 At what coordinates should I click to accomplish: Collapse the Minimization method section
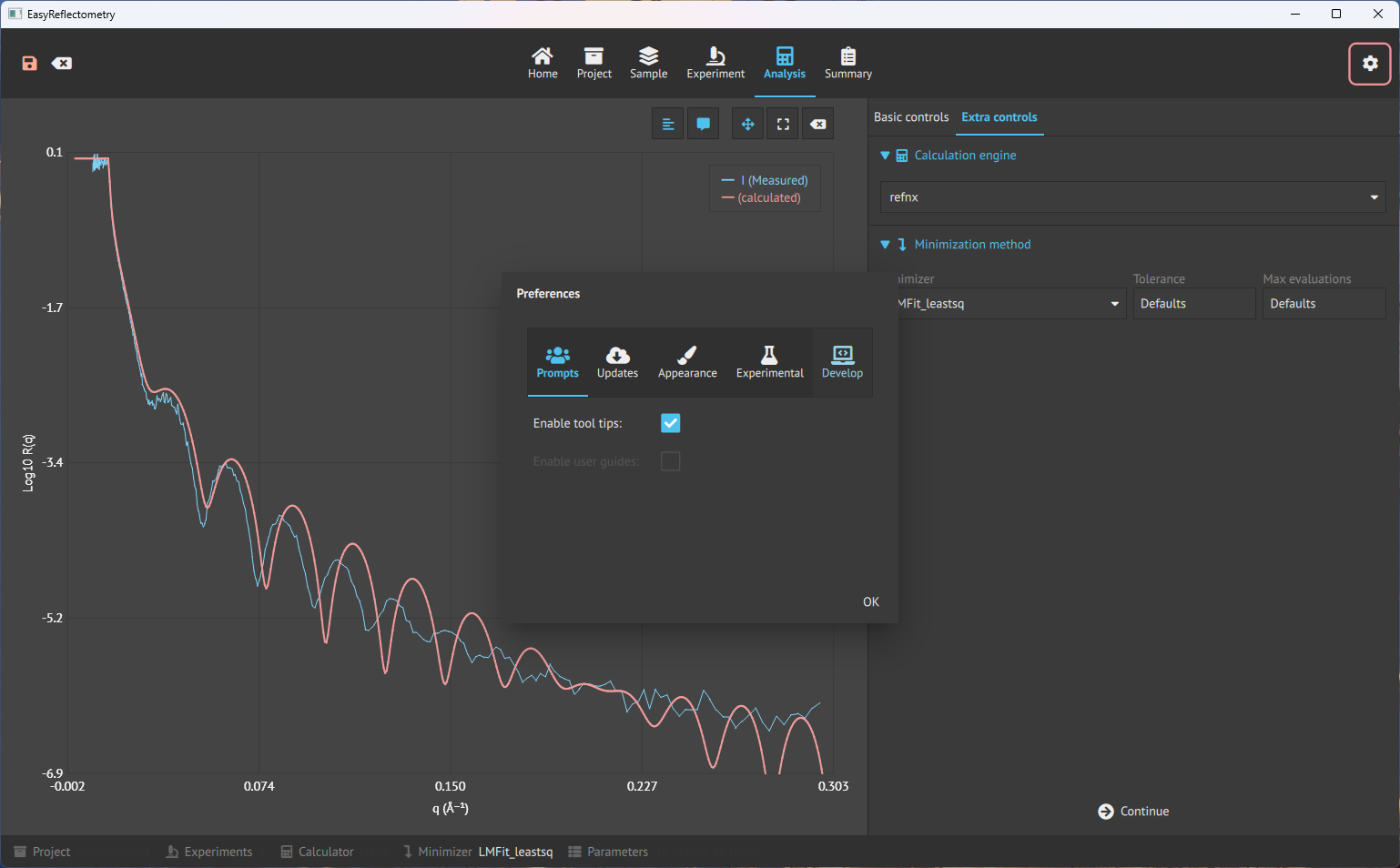pos(884,244)
